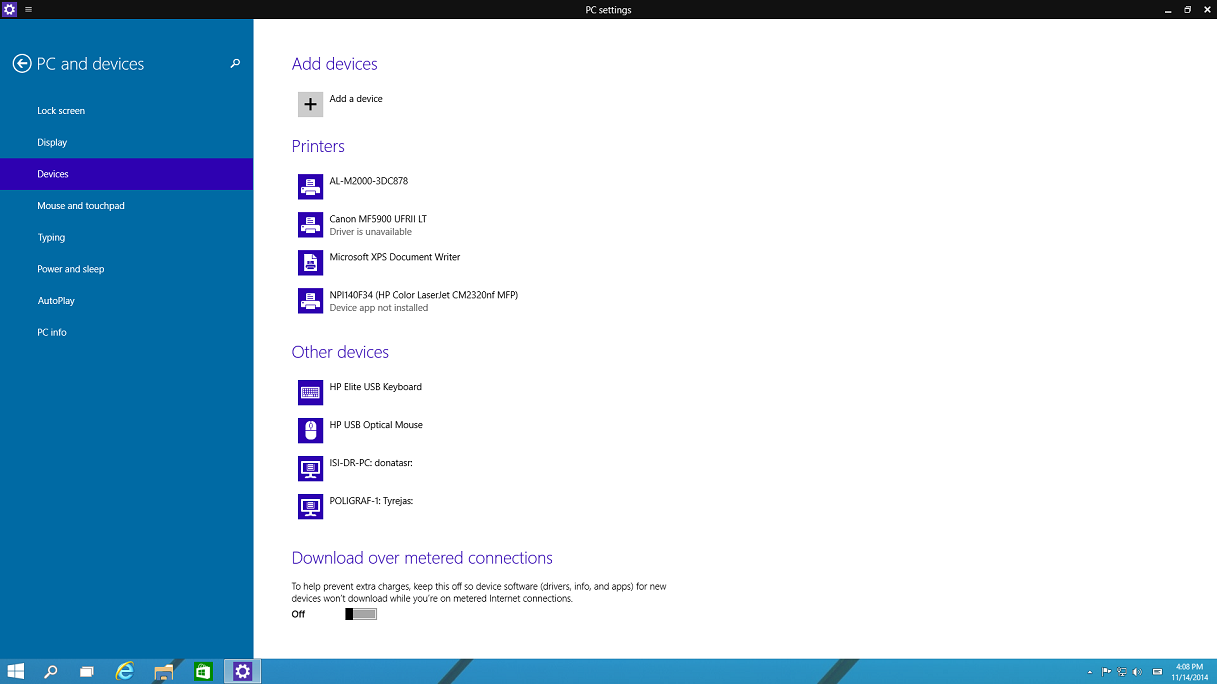Click the plus icon to add a device
The width and height of the screenshot is (1217, 684).
pos(310,104)
